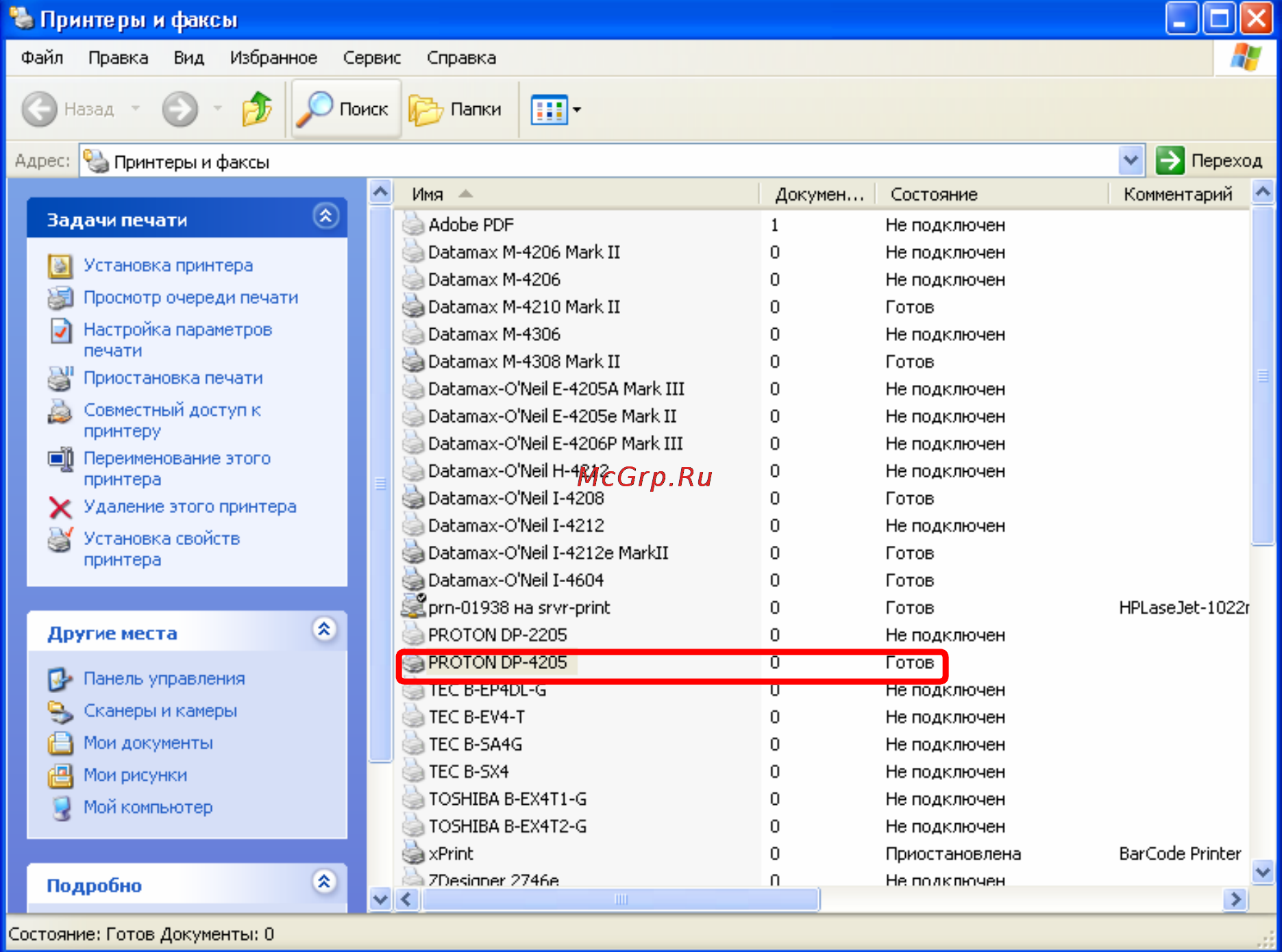Click the Панель управления icon
Image resolution: width=1282 pixels, height=952 pixels.
(60, 679)
